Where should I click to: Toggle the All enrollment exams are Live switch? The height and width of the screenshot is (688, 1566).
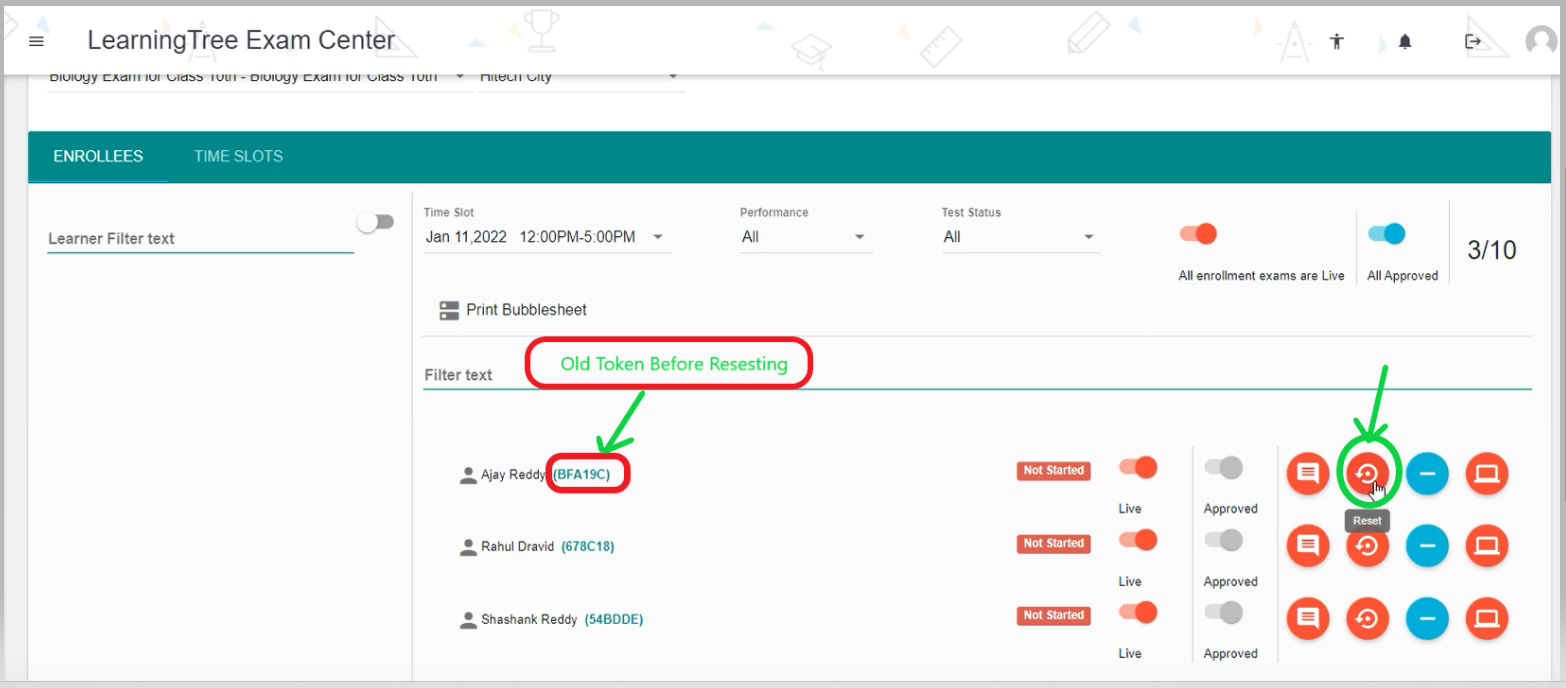coord(1198,234)
